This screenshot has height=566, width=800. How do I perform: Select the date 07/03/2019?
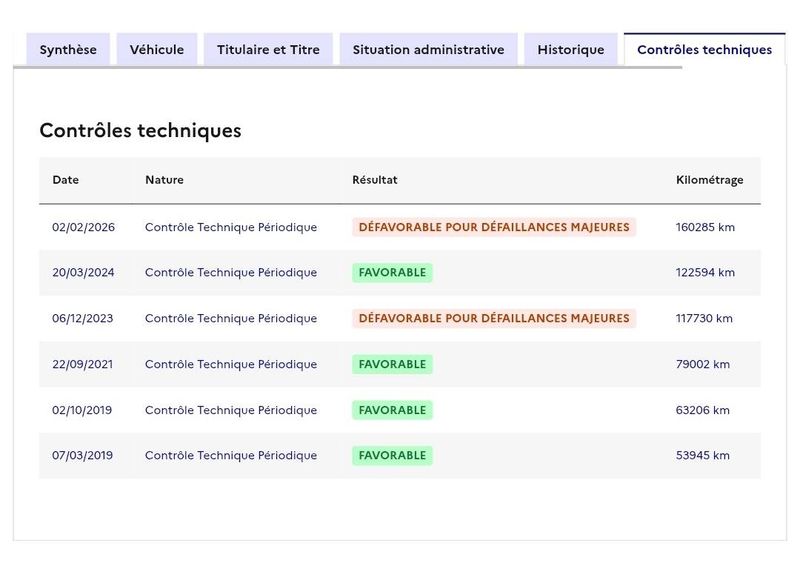[x=82, y=455]
